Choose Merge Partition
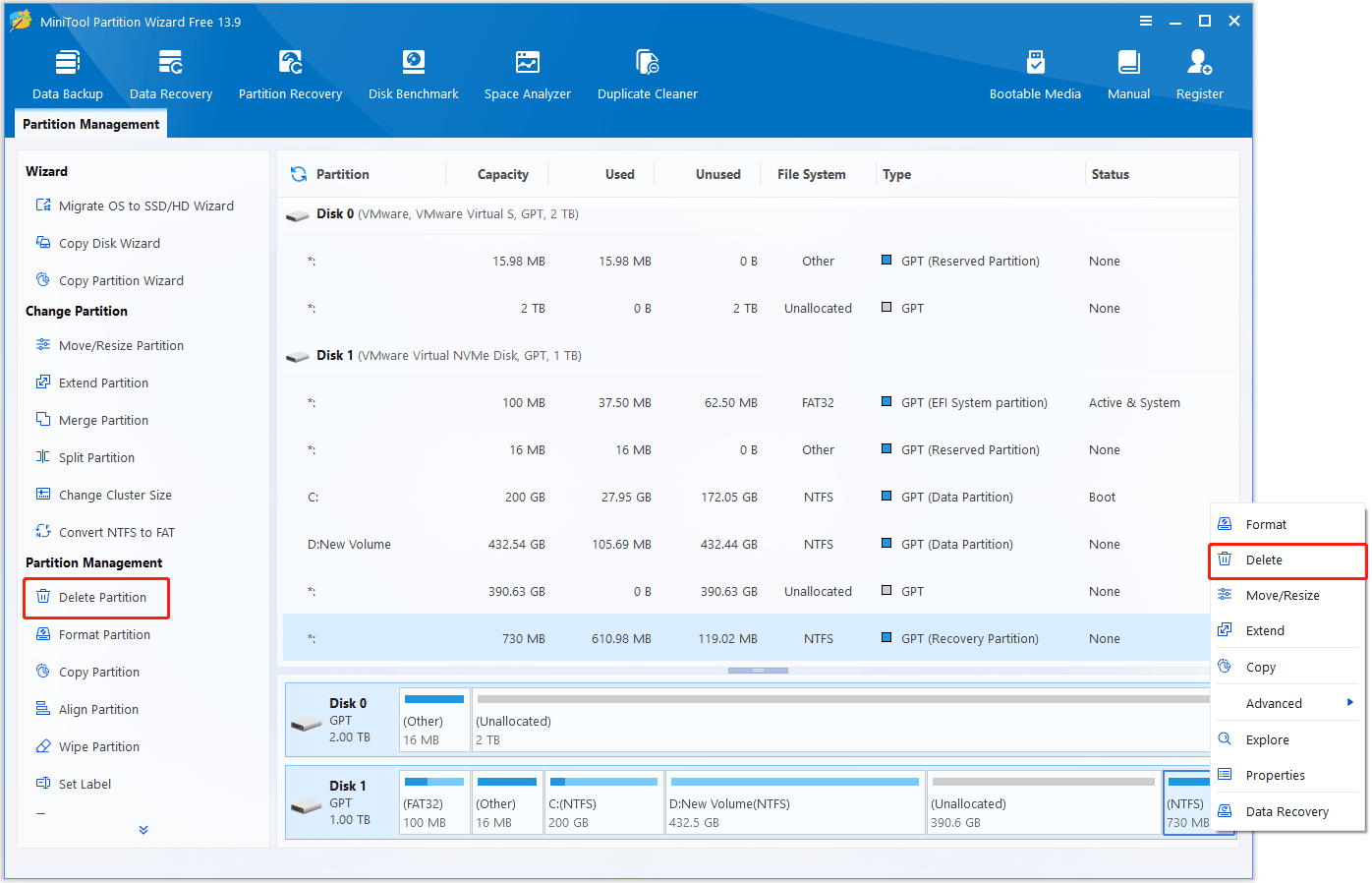 (x=92, y=420)
